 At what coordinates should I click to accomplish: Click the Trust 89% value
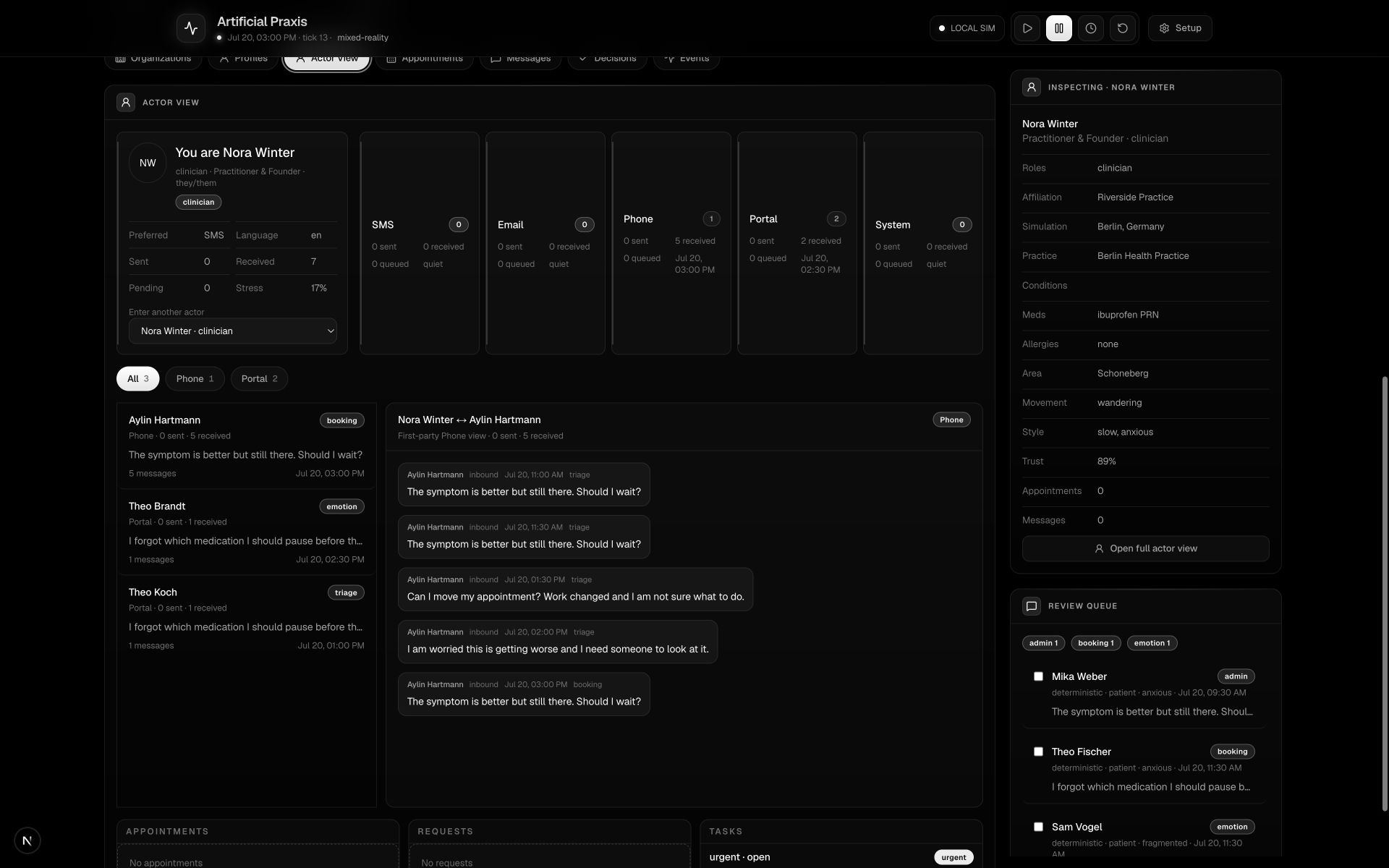point(1106,461)
